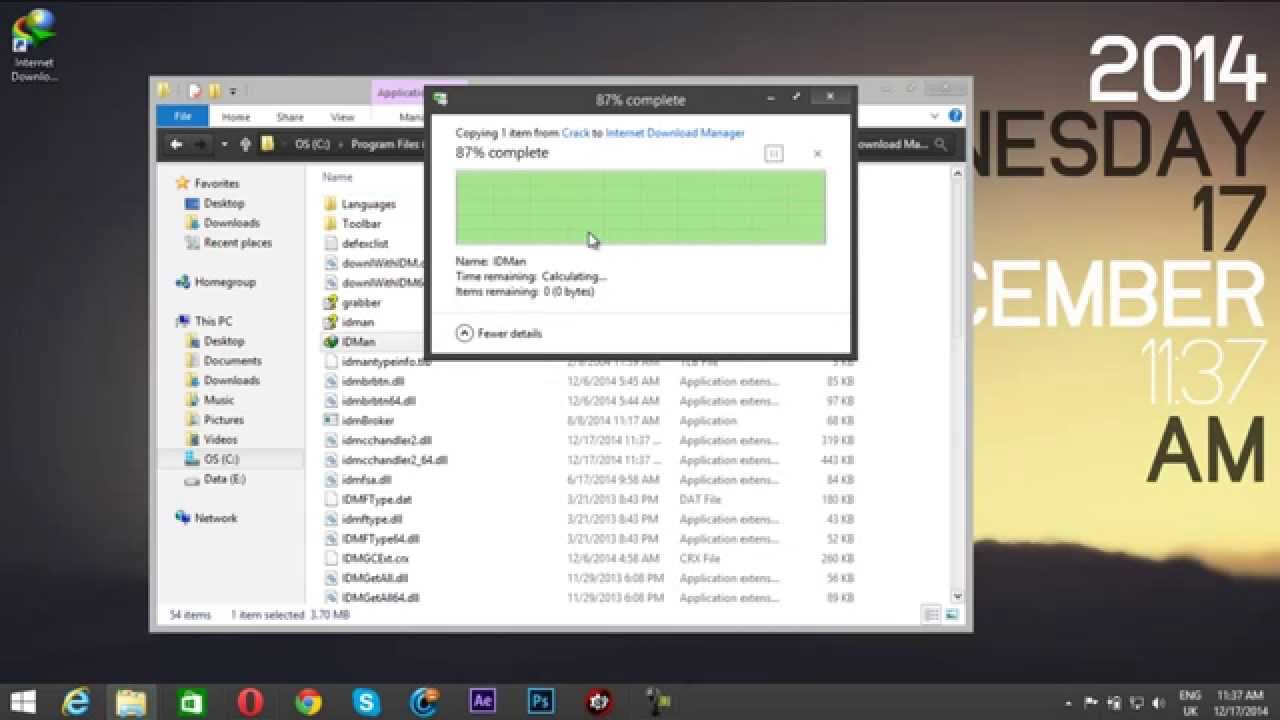Screen dimensions: 1280x720
Task: Open Photoshop from the taskbar
Action: coord(541,701)
